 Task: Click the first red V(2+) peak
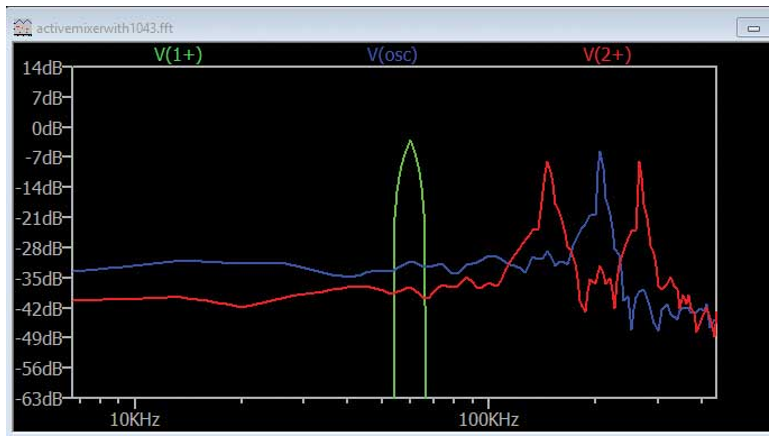pyautogui.click(x=547, y=164)
